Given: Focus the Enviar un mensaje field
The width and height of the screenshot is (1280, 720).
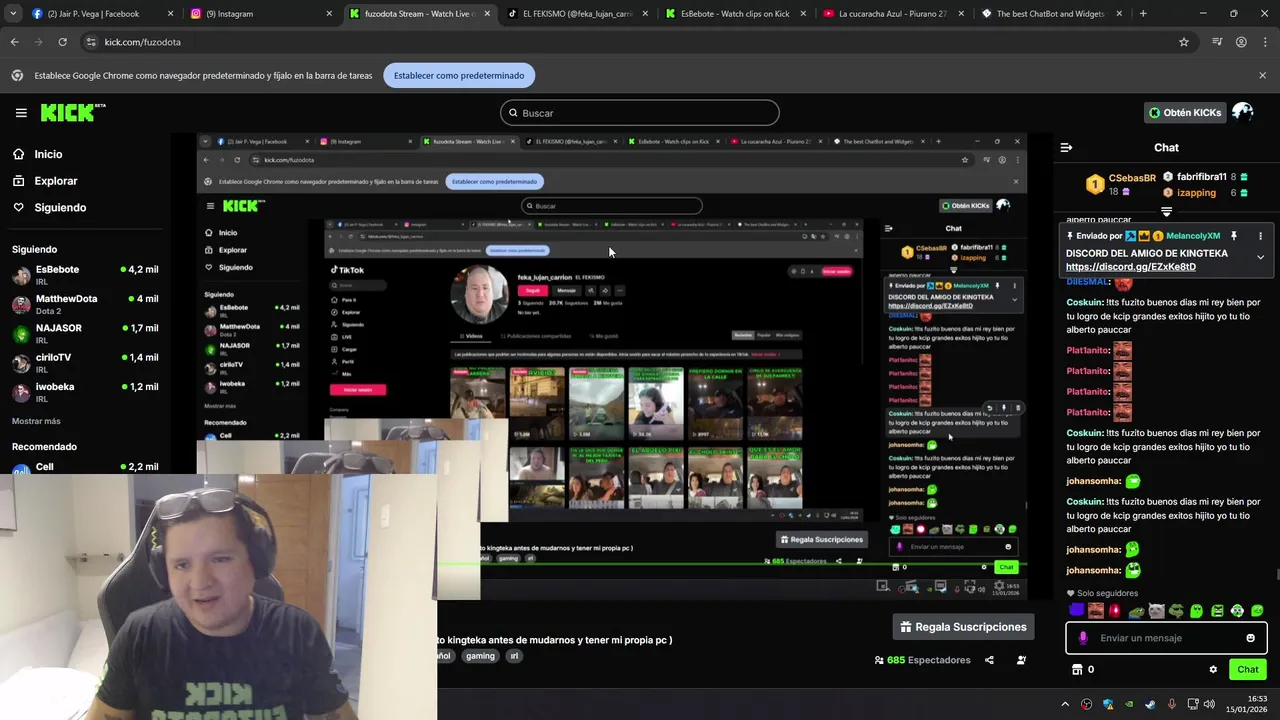Looking at the screenshot, I should (1166, 638).
